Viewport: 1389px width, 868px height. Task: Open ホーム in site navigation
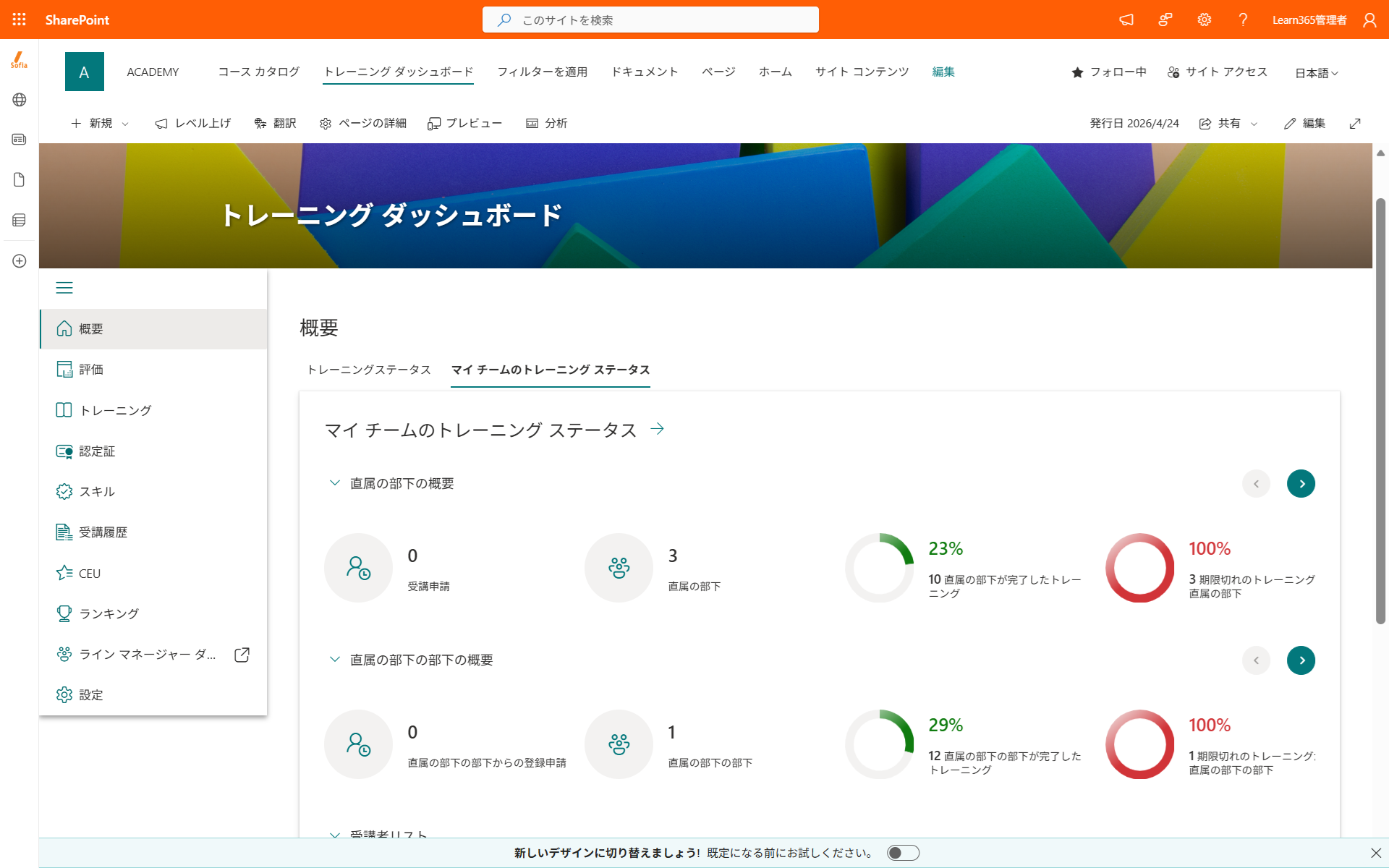coord(776,72)
